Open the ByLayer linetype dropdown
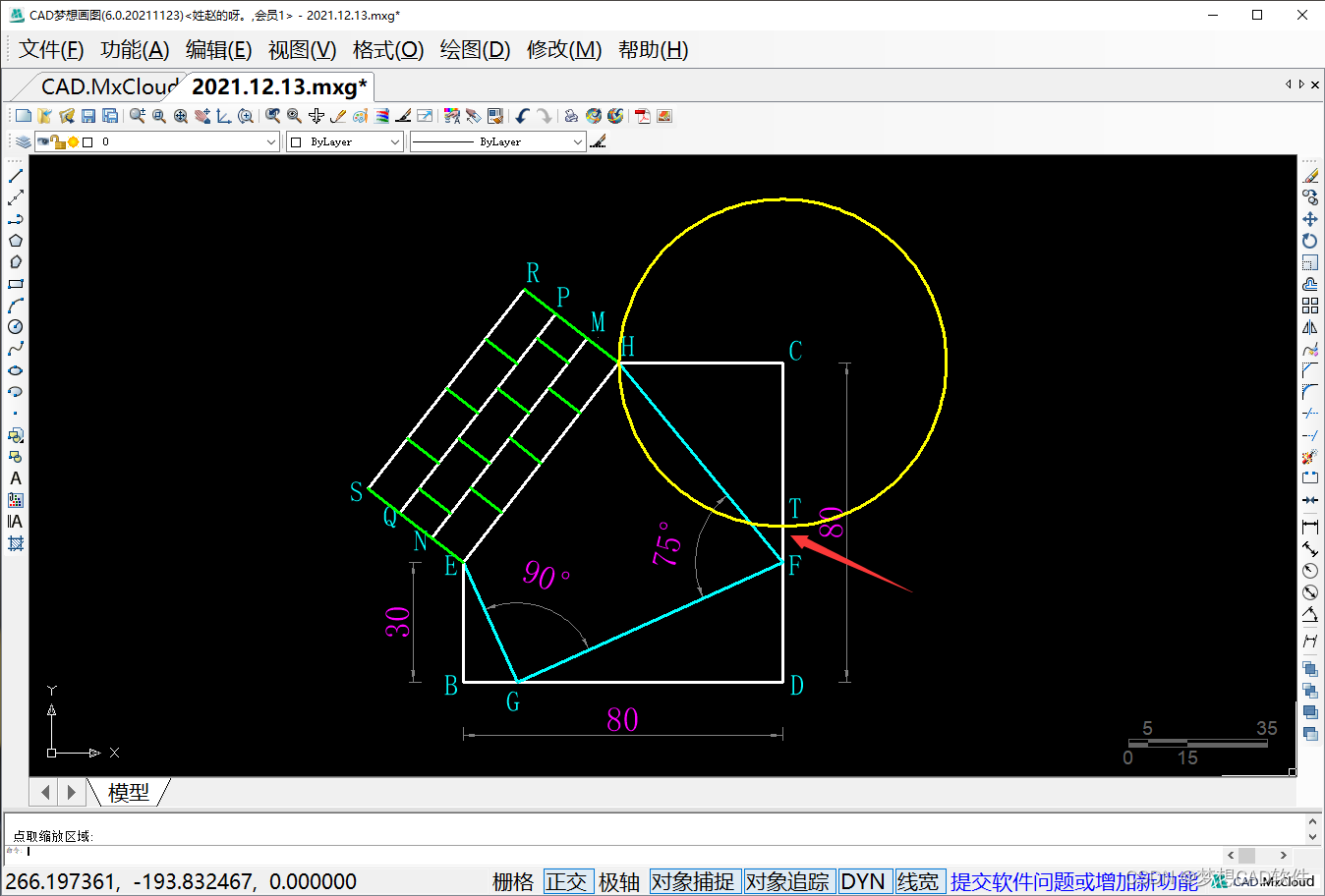 (x=578, y=141)
